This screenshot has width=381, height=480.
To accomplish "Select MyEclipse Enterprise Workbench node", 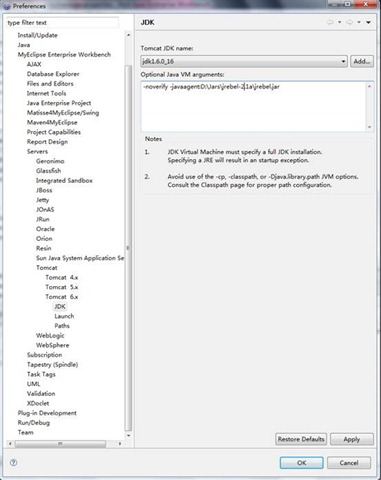I will click(64, 54).
